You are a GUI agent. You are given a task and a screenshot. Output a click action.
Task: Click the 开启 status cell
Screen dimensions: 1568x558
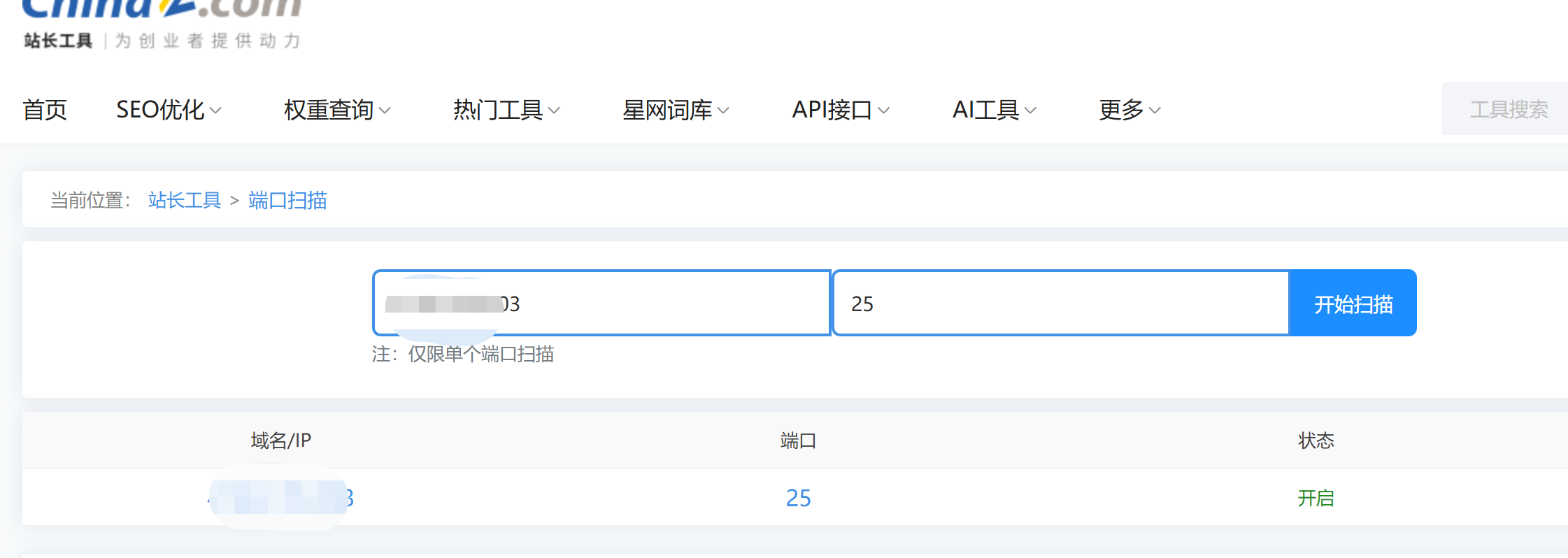1316,498
